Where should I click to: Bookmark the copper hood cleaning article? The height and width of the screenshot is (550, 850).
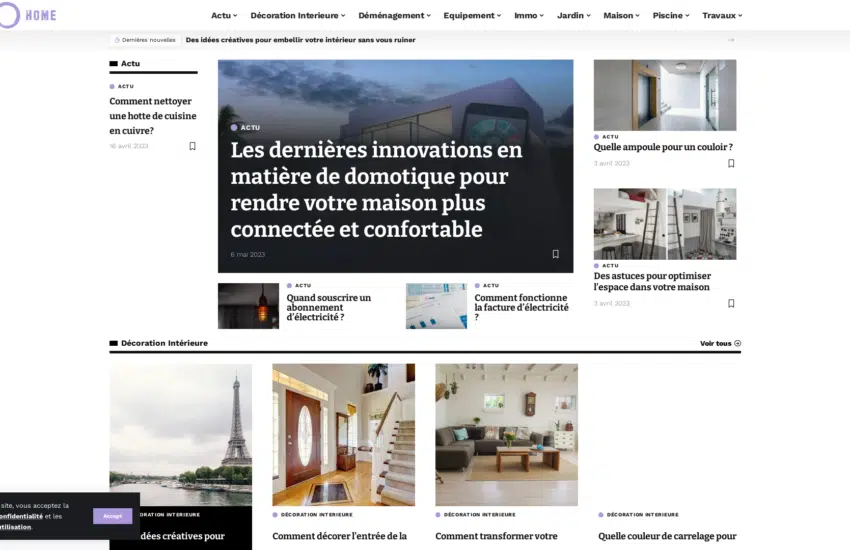[192, 146]
